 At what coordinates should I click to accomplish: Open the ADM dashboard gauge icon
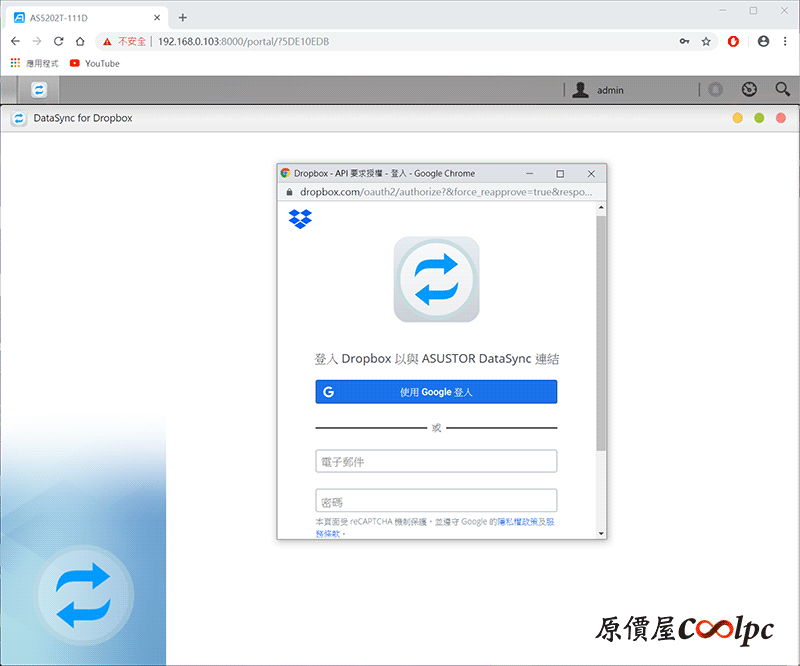(x=749, y=90)
